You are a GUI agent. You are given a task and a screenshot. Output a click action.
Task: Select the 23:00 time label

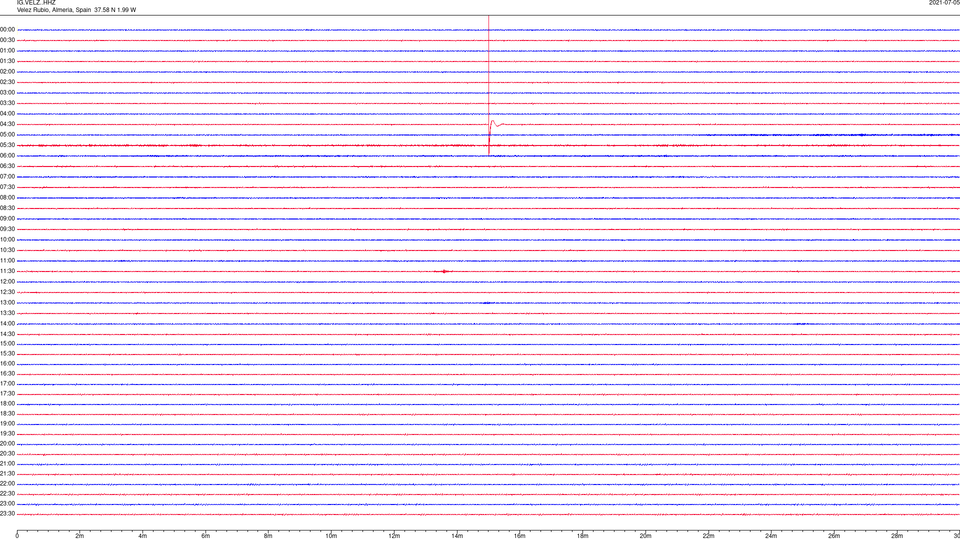point(7,504)
